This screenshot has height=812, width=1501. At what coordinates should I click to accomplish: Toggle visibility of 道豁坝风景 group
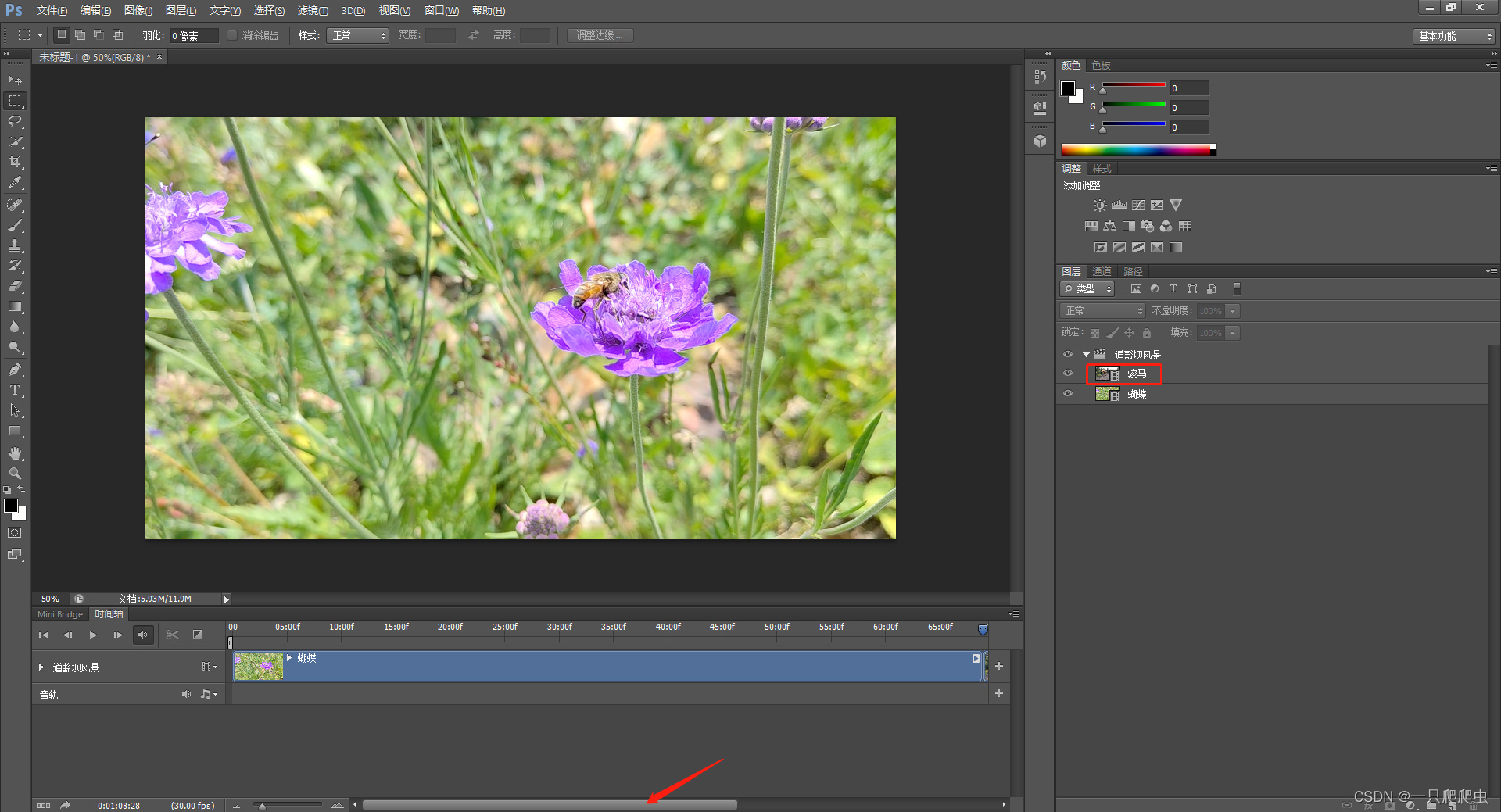point(1068,354)
